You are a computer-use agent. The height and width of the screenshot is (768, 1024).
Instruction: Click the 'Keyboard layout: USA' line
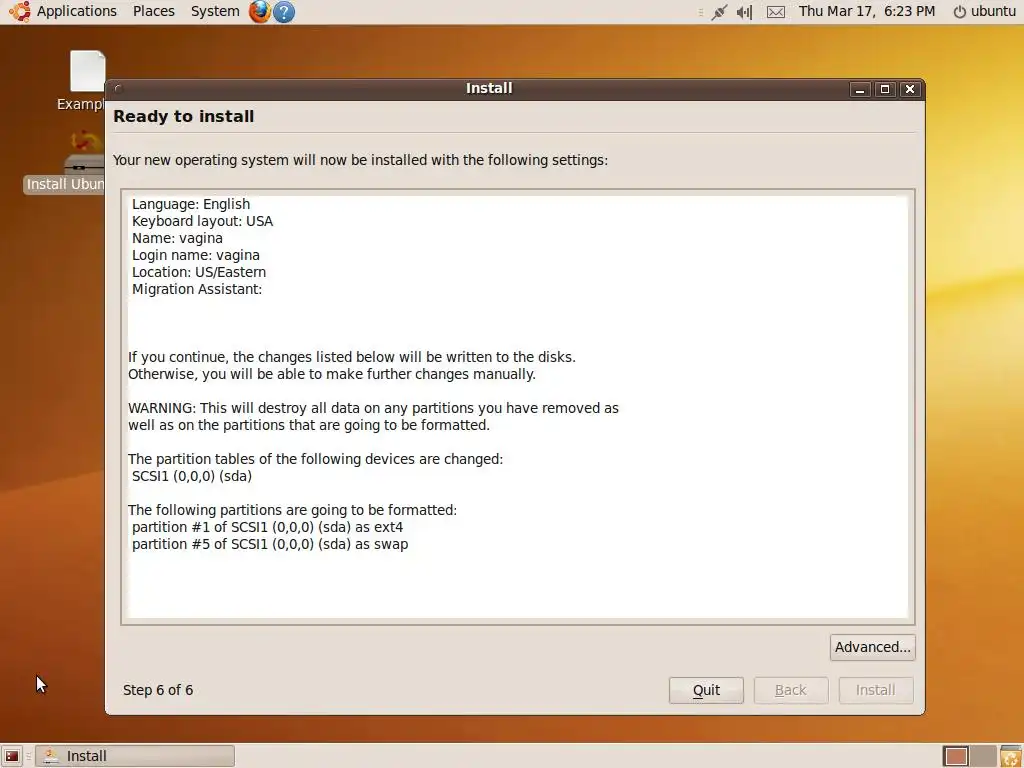(202, 221)
